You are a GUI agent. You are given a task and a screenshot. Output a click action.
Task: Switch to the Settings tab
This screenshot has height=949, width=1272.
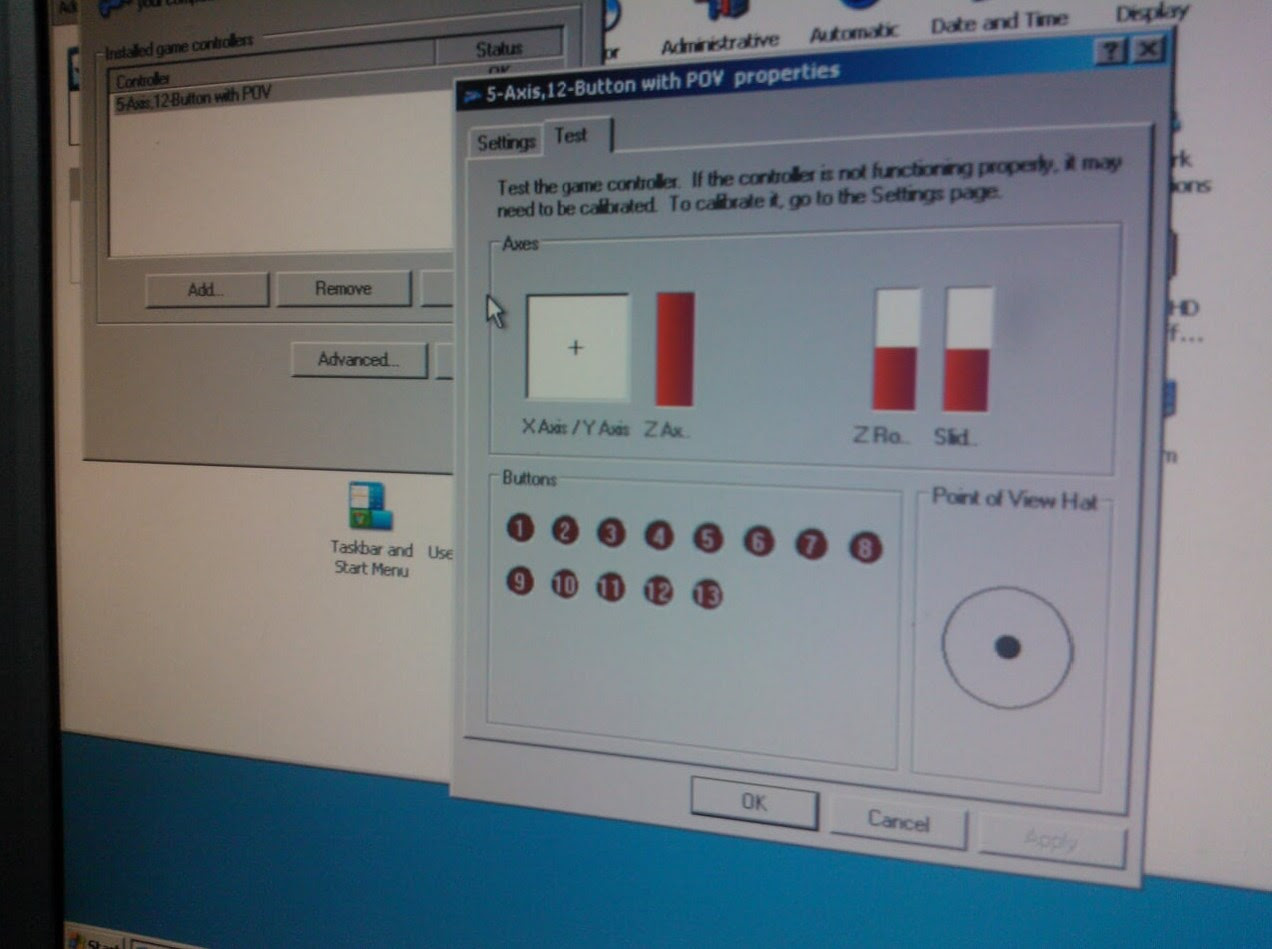505,142
